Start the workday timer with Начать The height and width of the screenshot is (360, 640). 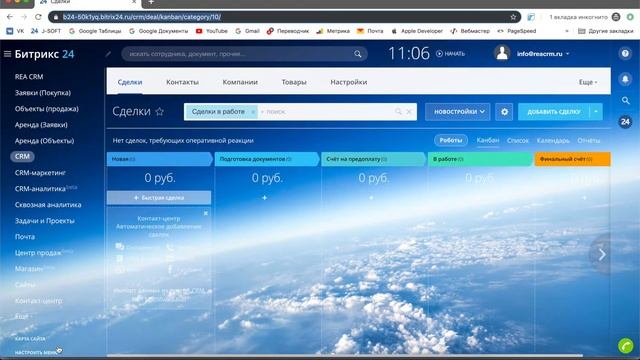pos(451,53)
